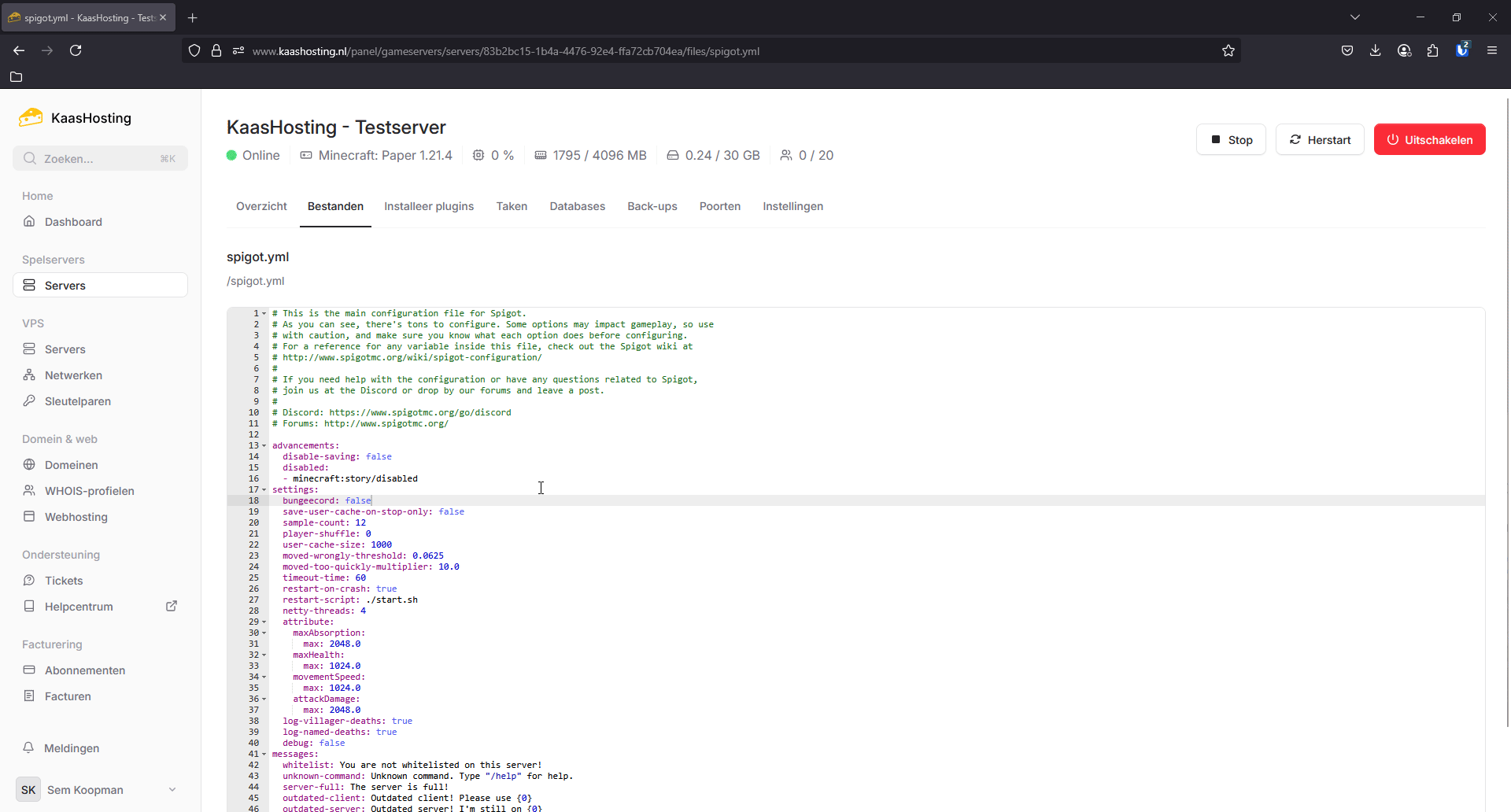Click the Bitwarden extension icon

coord(1461,50)
